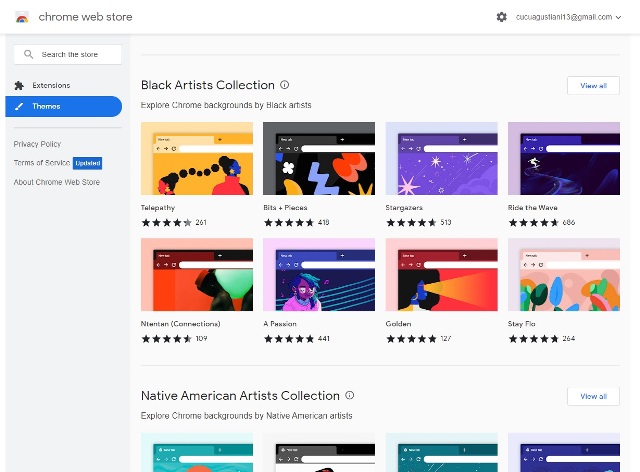The image size is (640, 472).
Task: Open the Stay Flo theme thumbnail
Action: (x=564, y=274)
